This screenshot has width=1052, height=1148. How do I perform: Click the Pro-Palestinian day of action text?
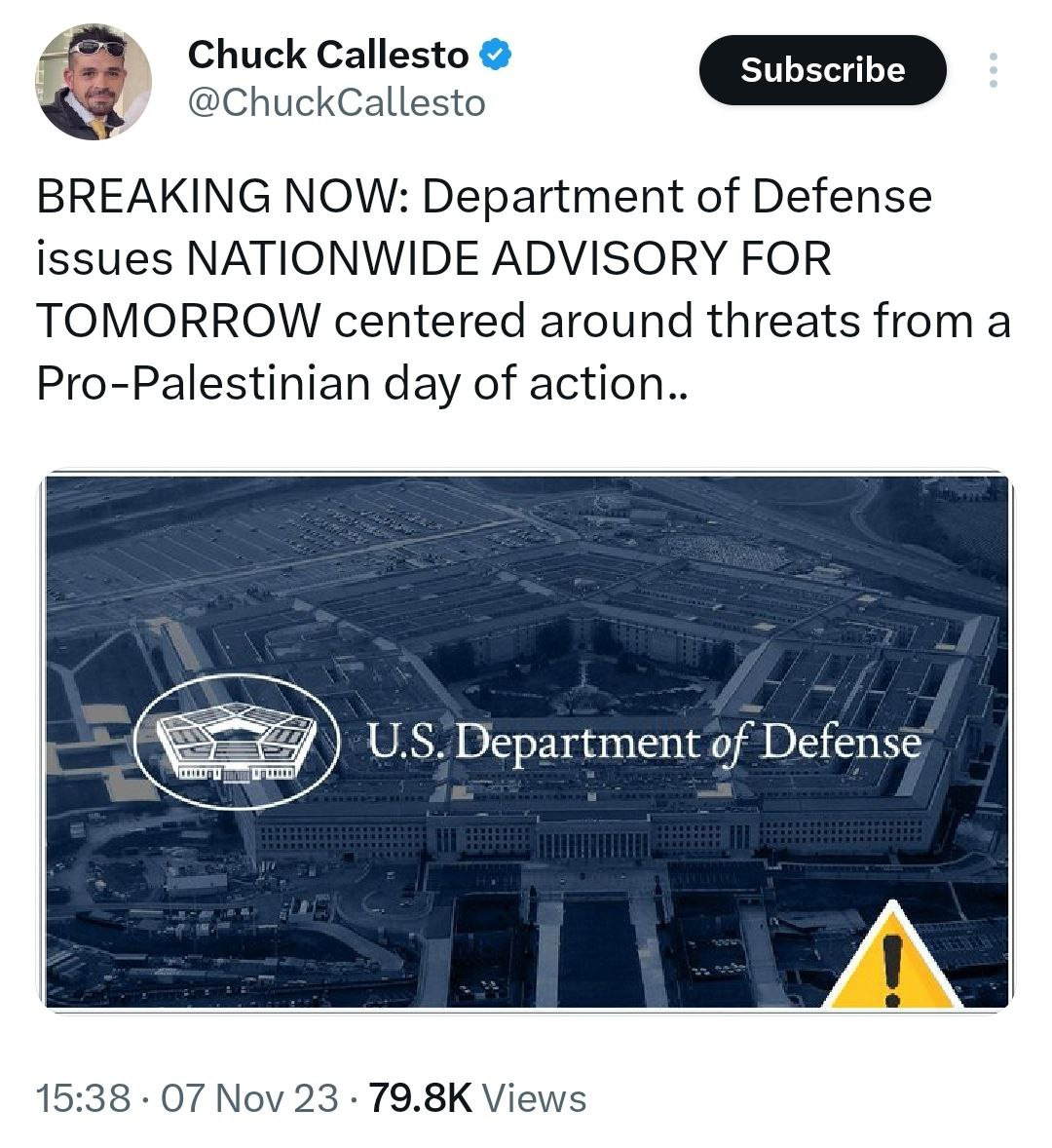(x=360, y=383)
